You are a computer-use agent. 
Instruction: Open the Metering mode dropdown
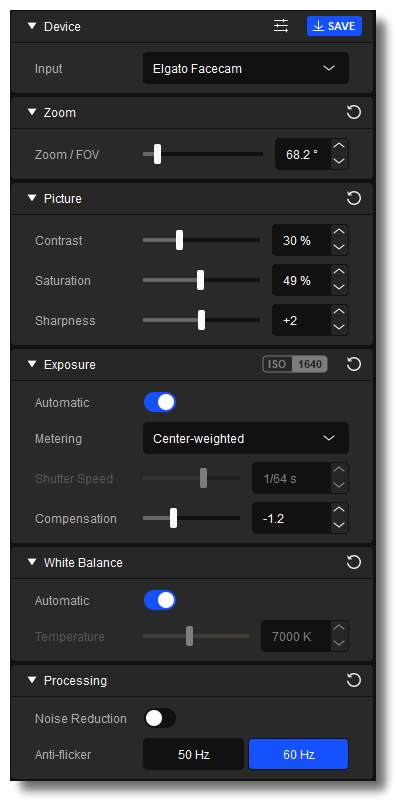pos(246,438)
